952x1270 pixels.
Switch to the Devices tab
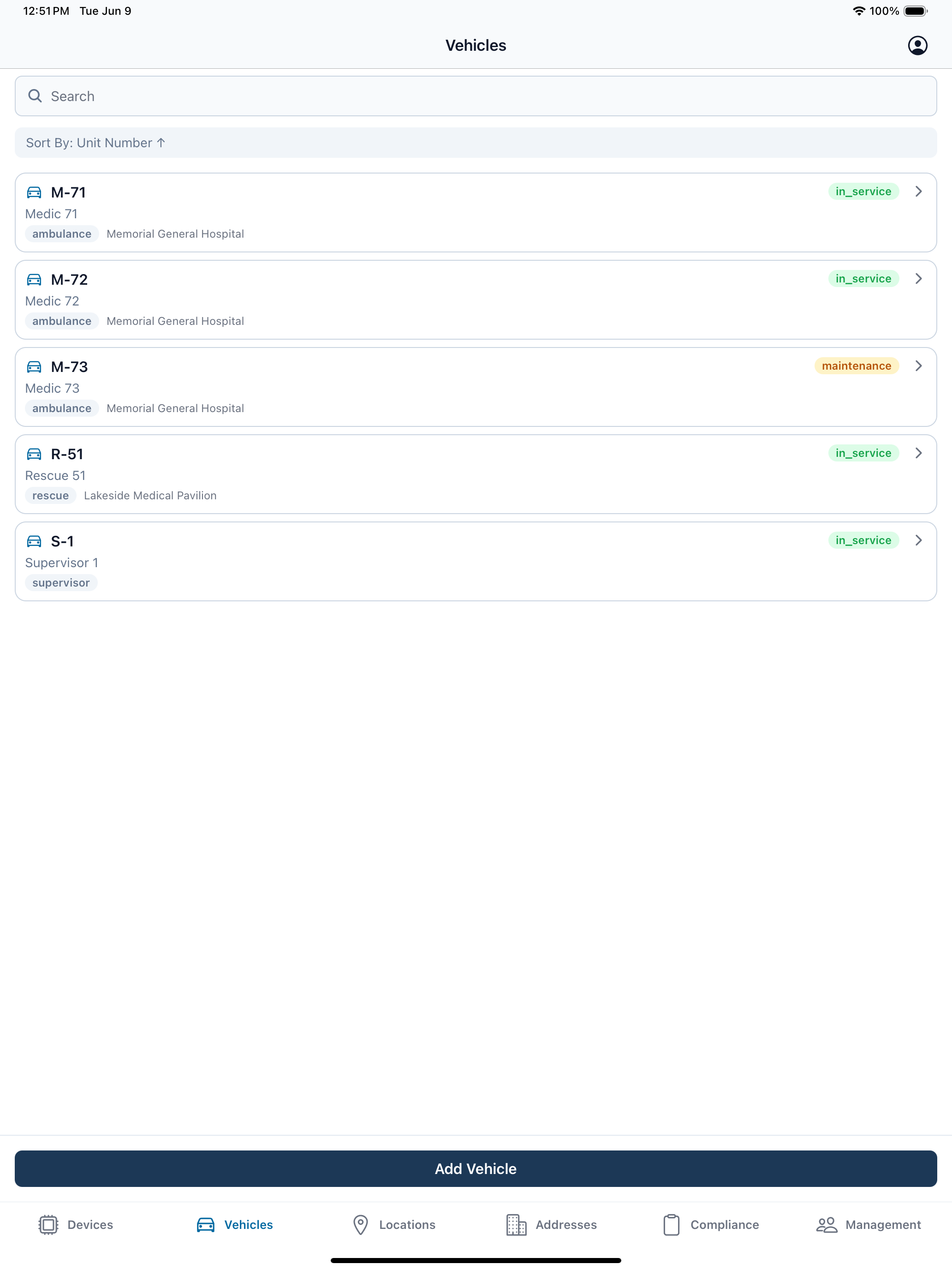point(76,1225)
